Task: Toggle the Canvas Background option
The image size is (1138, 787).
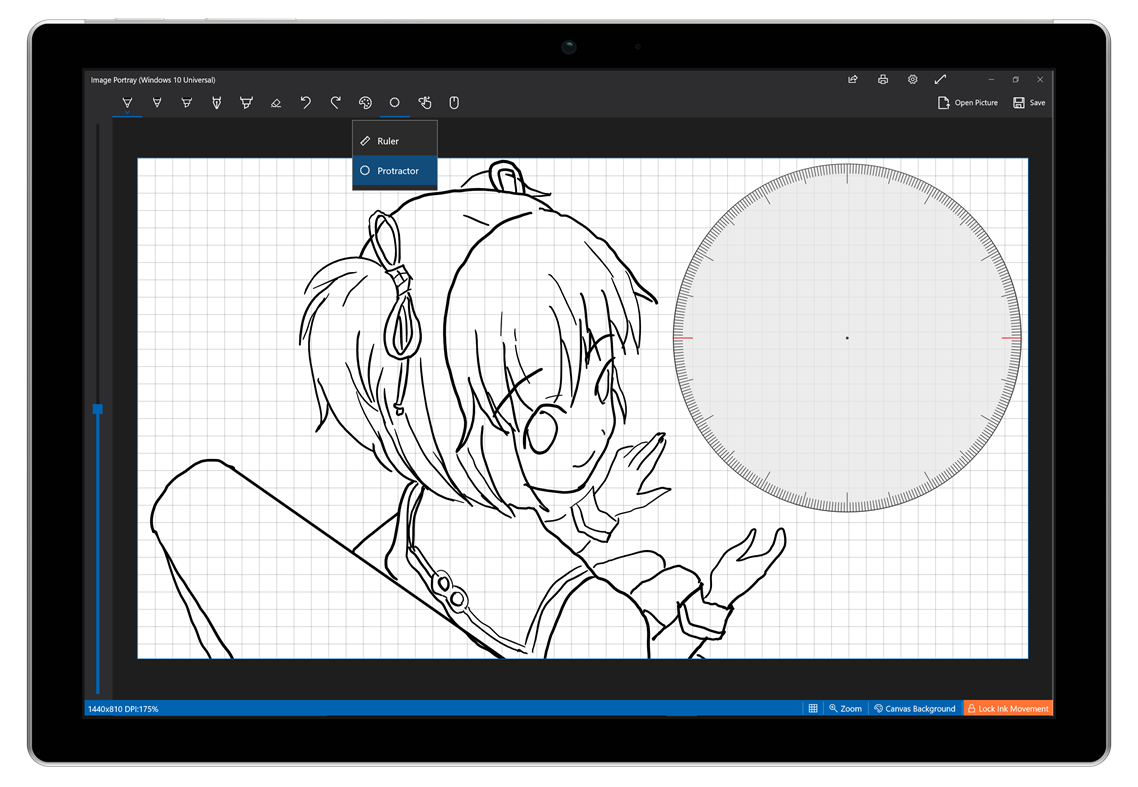Action: (914, 708)
